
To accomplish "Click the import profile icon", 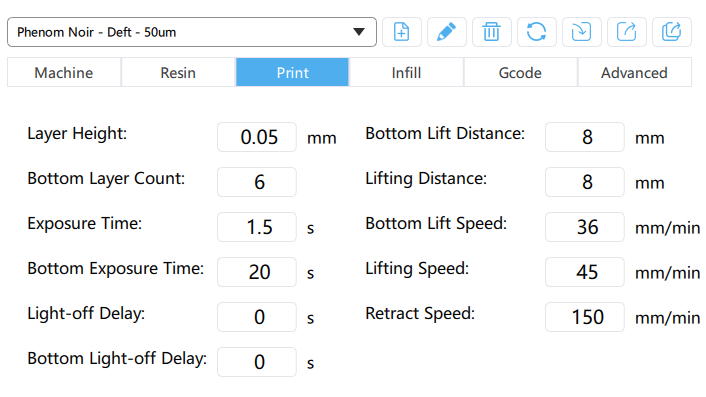I will pos(582,32).
